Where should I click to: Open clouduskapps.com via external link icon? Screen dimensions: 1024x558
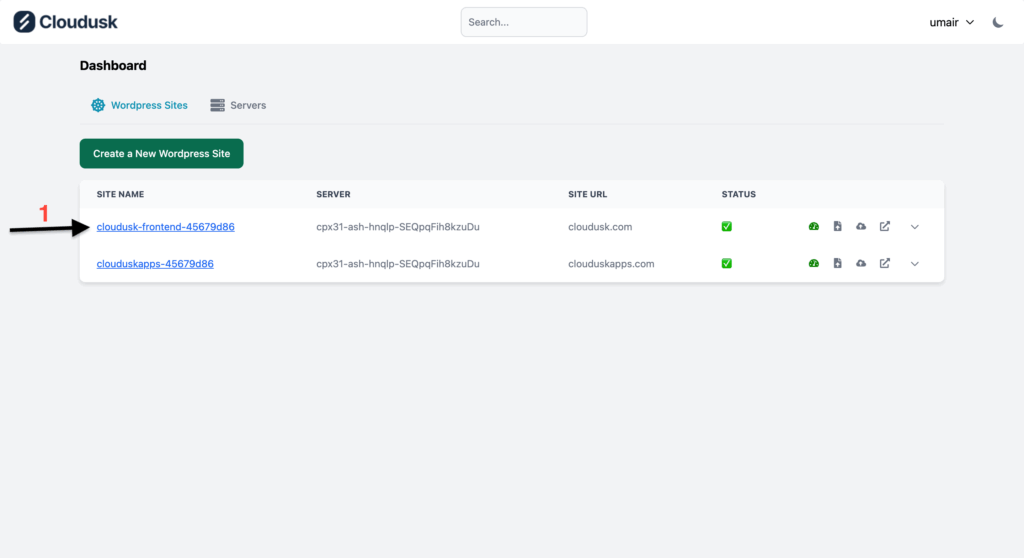pos(885,264)
